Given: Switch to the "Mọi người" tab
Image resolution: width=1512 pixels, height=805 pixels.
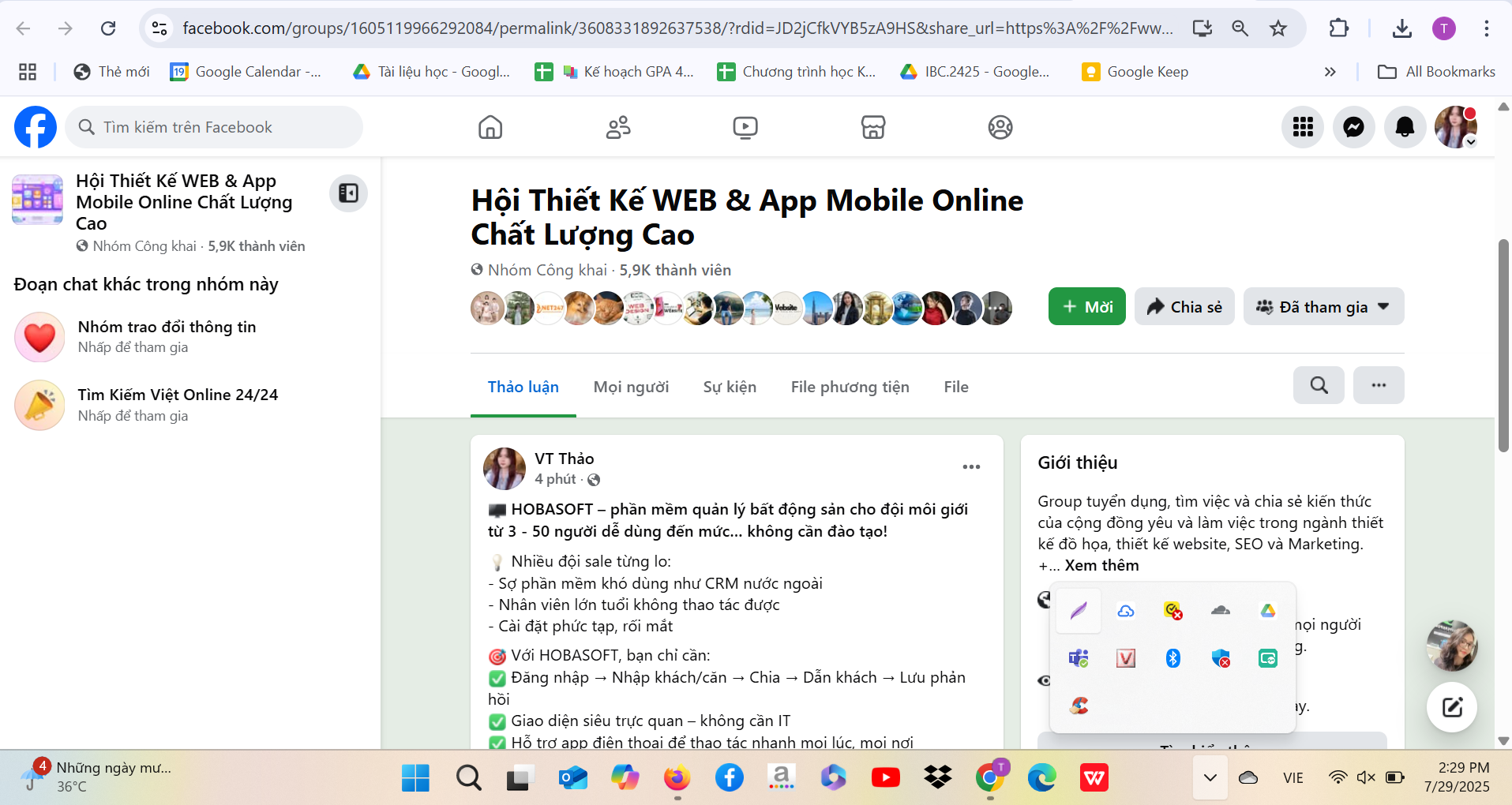Looking at the screenshot, I should [631, 387].
